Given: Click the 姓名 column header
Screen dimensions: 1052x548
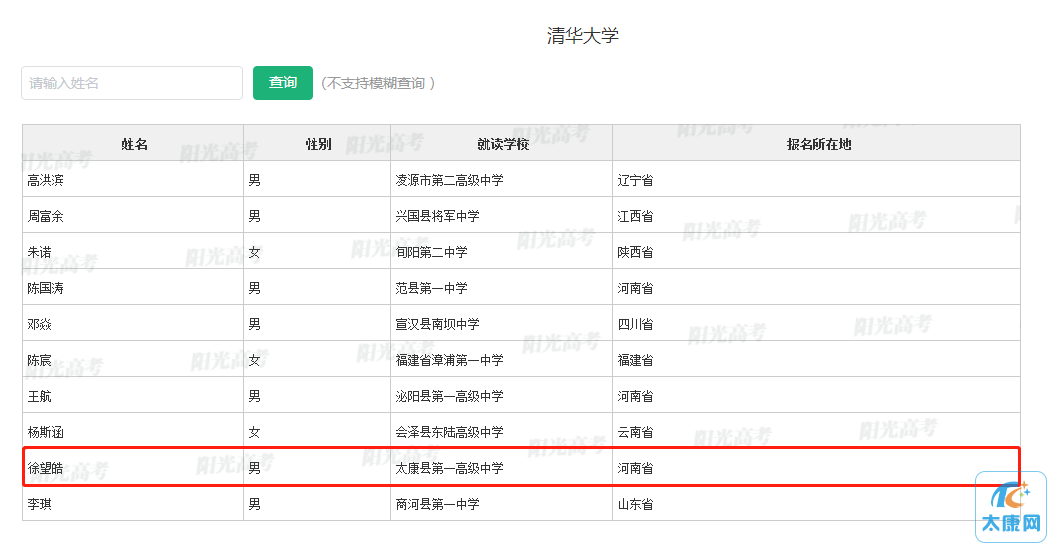Looking at the screenshot, I should tap(134, 144).
